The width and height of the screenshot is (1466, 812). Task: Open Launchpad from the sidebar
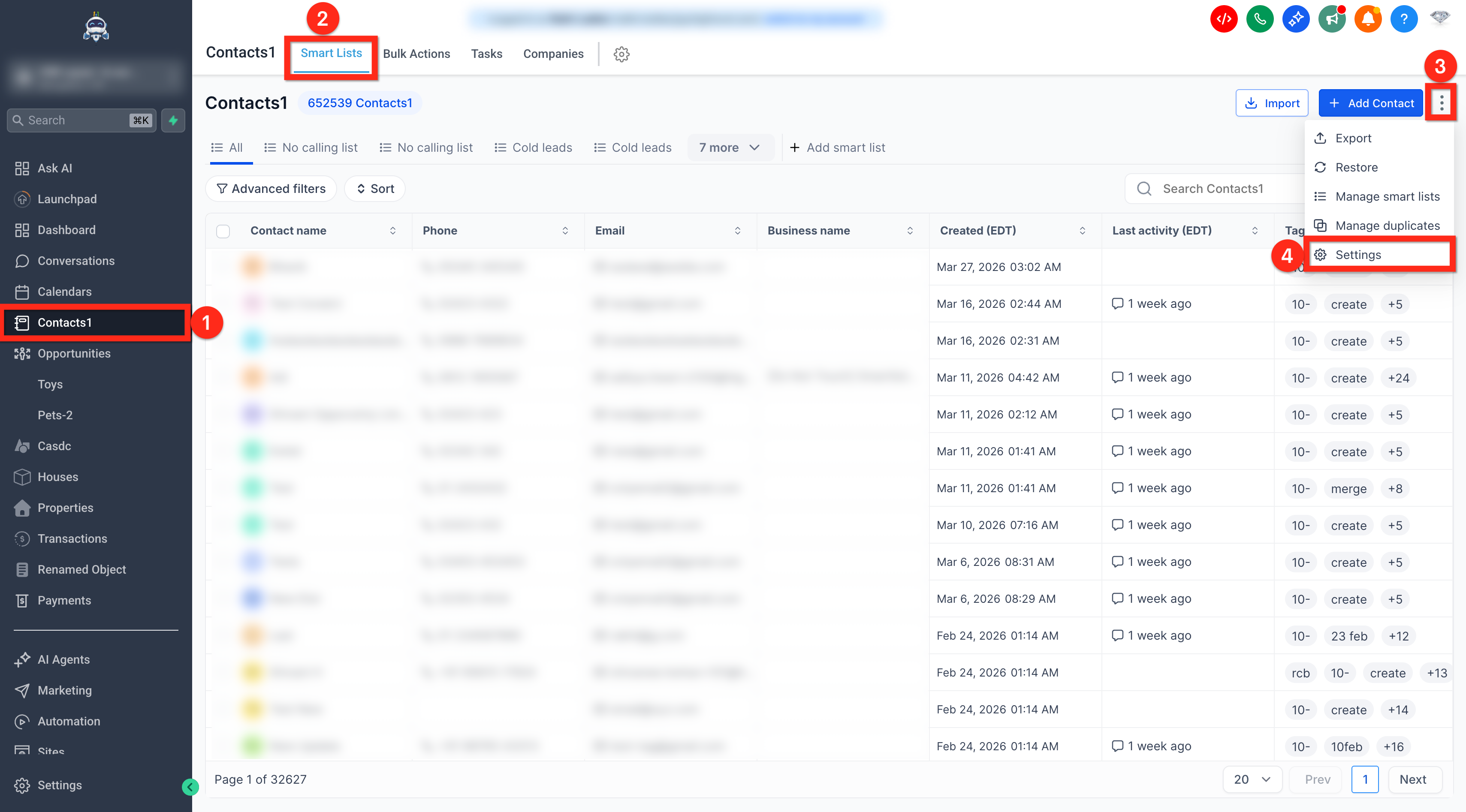click(66, 199)
